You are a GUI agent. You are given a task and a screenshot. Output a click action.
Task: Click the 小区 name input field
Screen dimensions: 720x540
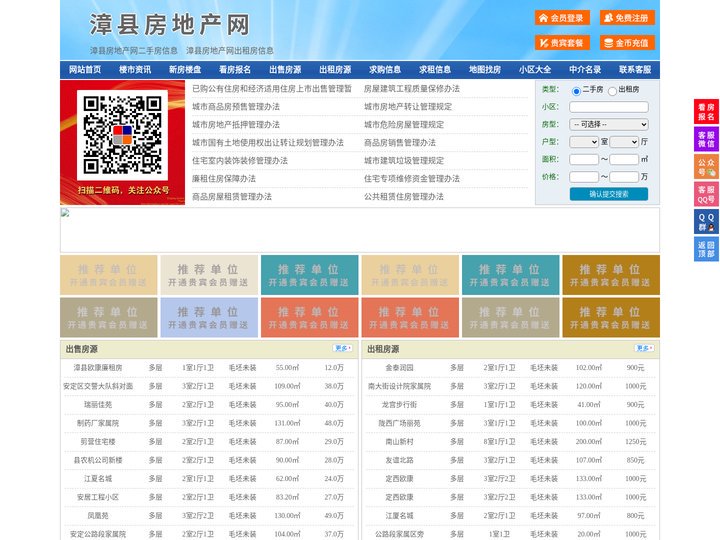click(x=609, y=107)
